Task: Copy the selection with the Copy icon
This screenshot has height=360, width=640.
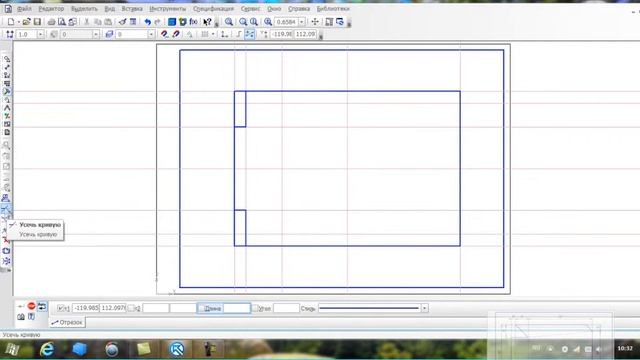Action: (98, 22)
